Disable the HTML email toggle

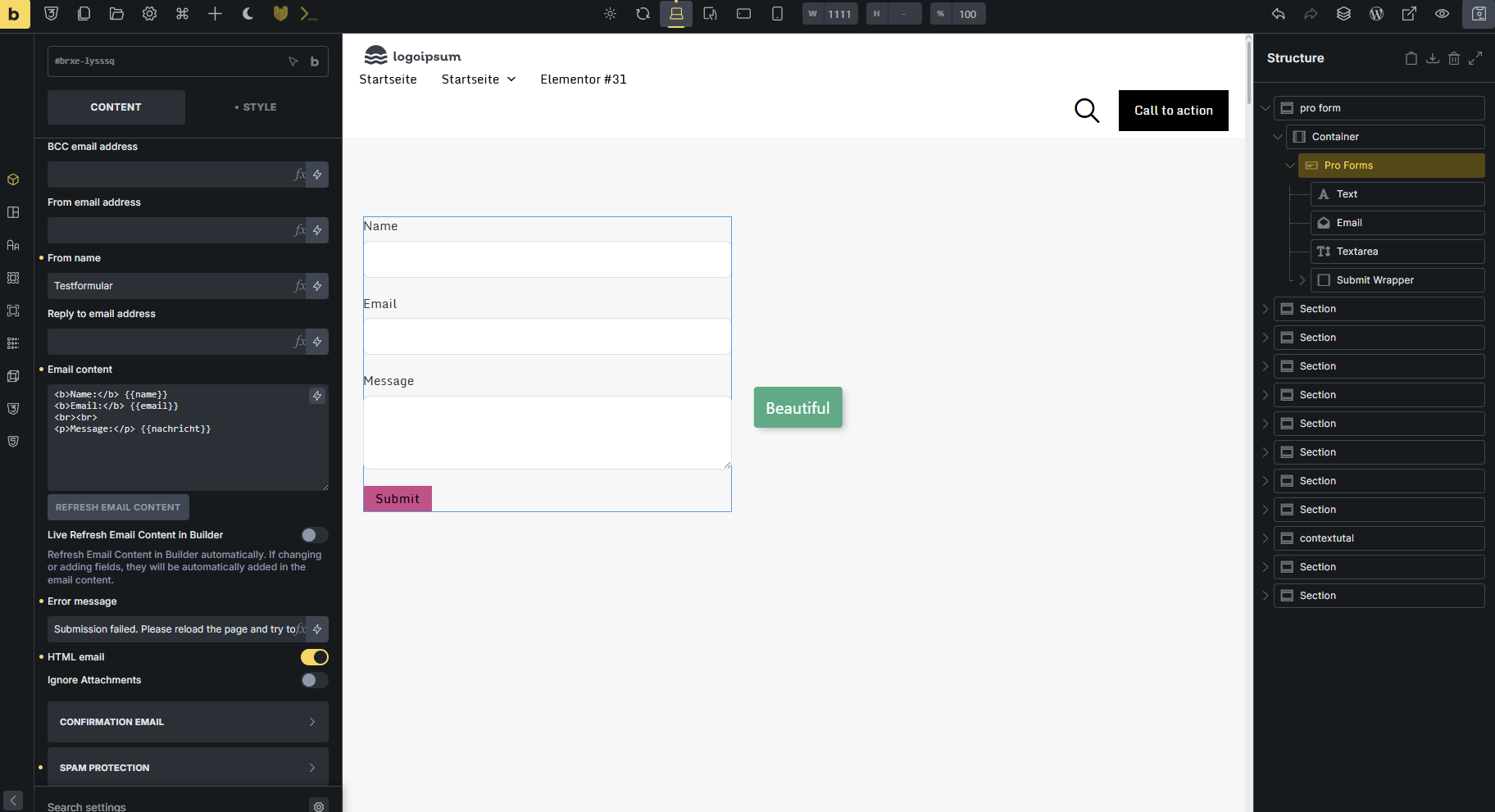tap(314, 657)
